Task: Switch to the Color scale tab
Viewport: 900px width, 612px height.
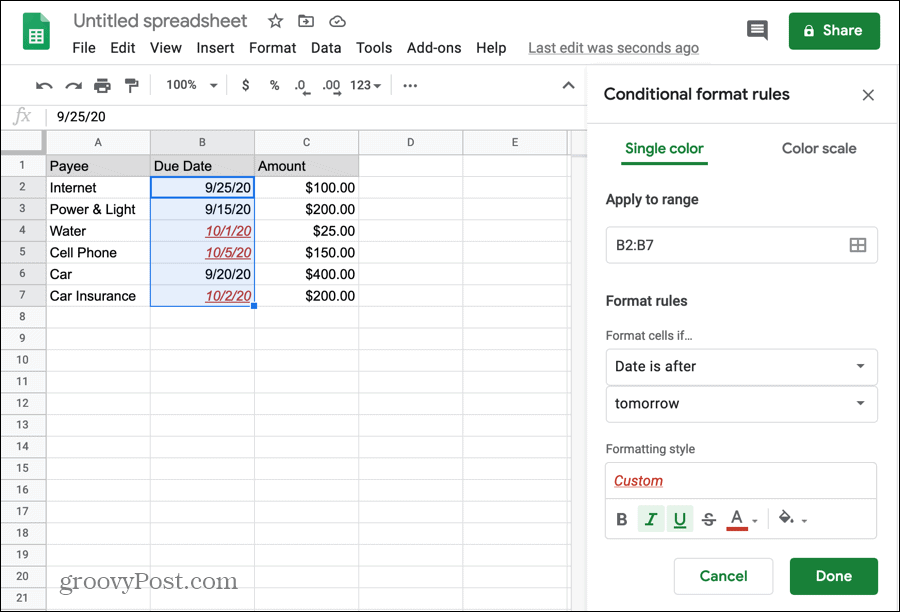Action: [819, 148]
